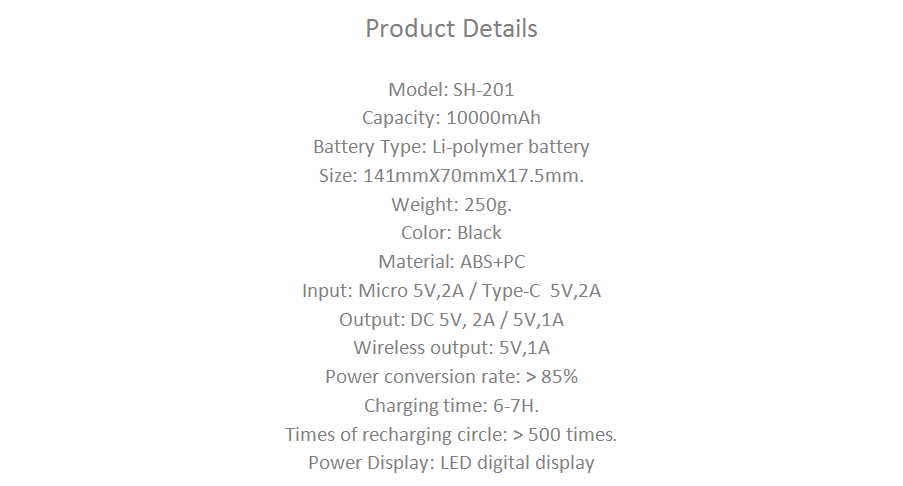Click the Size 141mmX70mmX17.5mm line
The image size is (903, 486).
(452, 176)
